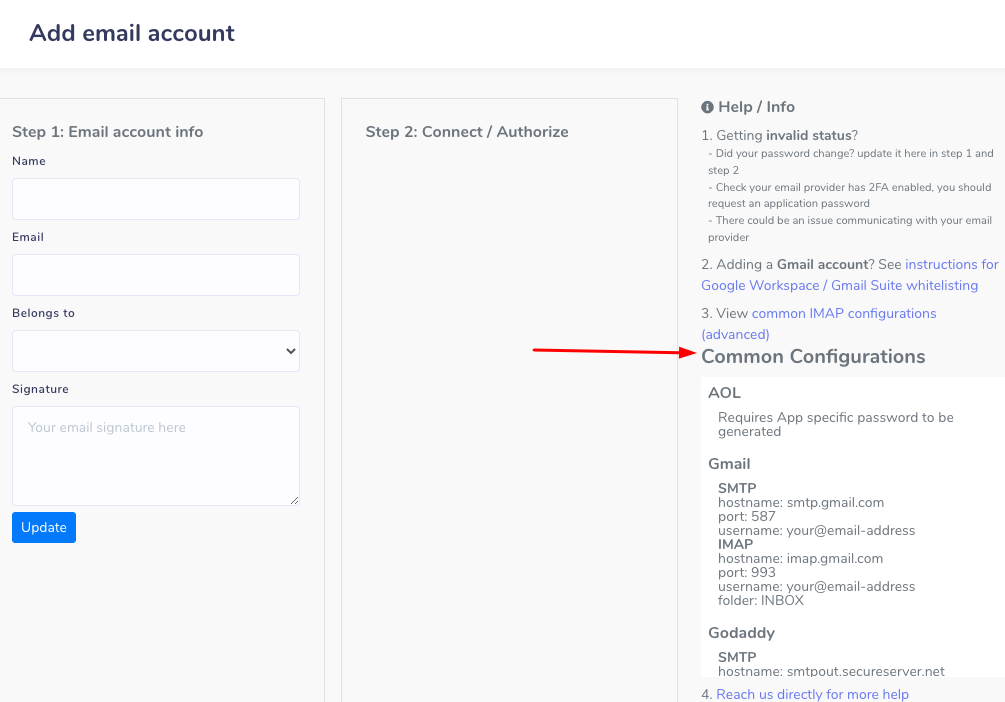Click the Name input field
The image size is (1005, 702).
[x=155, y=199]
